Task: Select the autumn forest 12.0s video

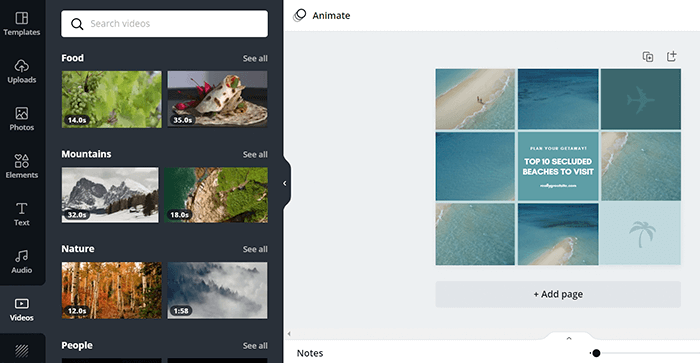Action: pyautogui.click(x=112, y=290)
